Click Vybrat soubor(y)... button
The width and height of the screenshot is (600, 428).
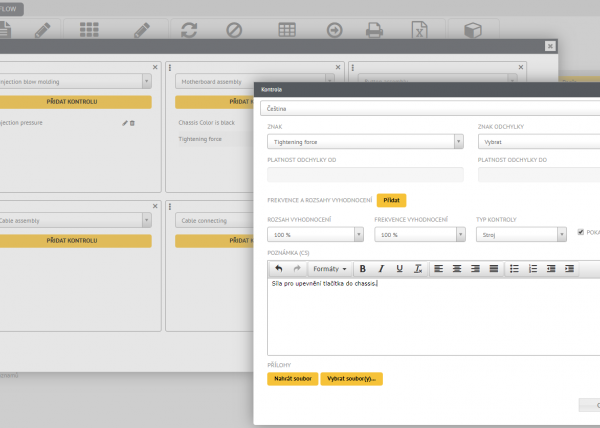tap(352, 379)
